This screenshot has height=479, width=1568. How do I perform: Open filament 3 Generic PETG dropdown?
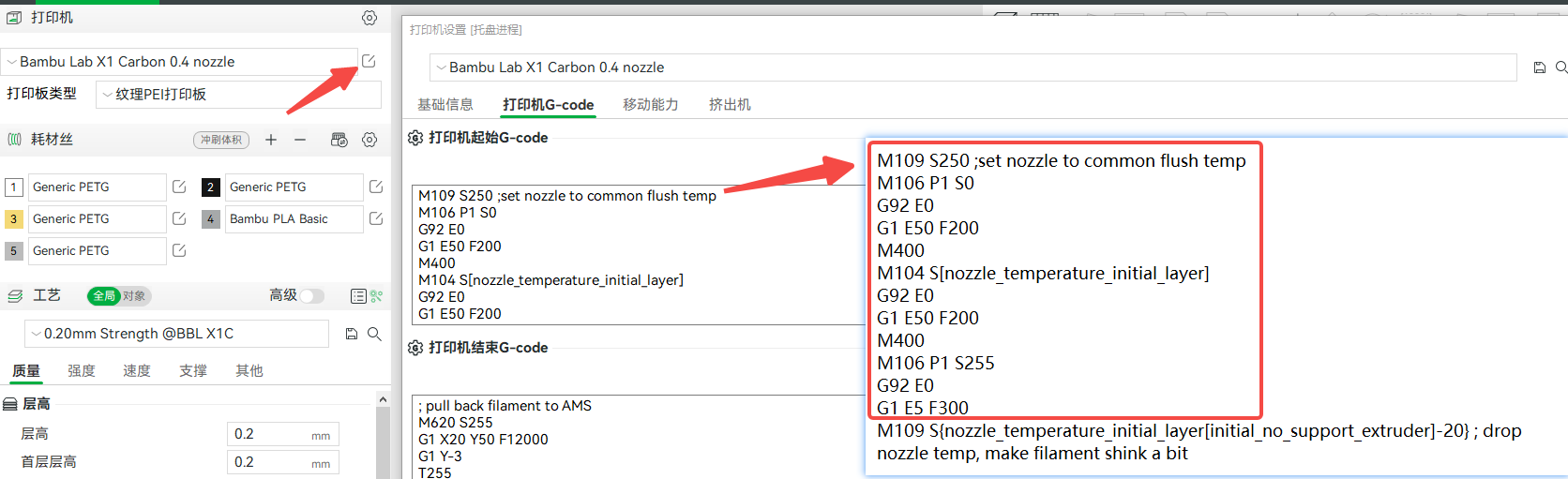coord(98,219)
